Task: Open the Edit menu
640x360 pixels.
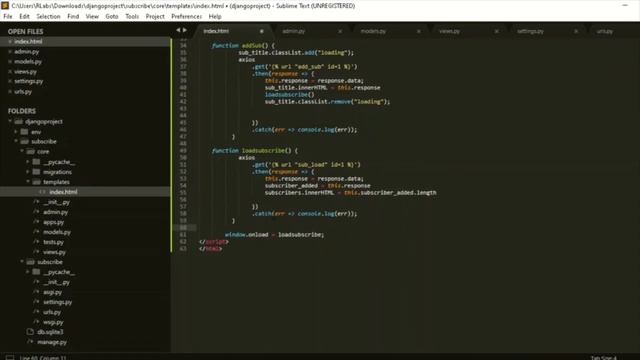Action: coord(24,17)
